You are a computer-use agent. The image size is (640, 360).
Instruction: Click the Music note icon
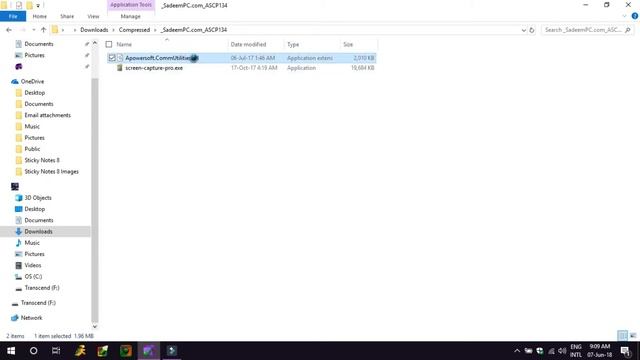tap(18, 243)
